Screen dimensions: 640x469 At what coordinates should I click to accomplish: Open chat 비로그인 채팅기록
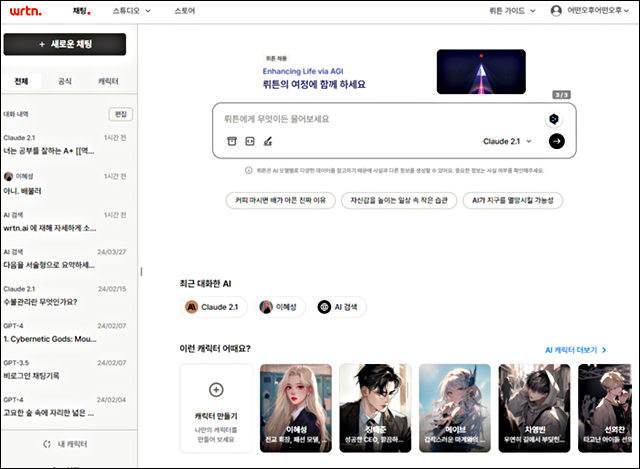point(65,369)
